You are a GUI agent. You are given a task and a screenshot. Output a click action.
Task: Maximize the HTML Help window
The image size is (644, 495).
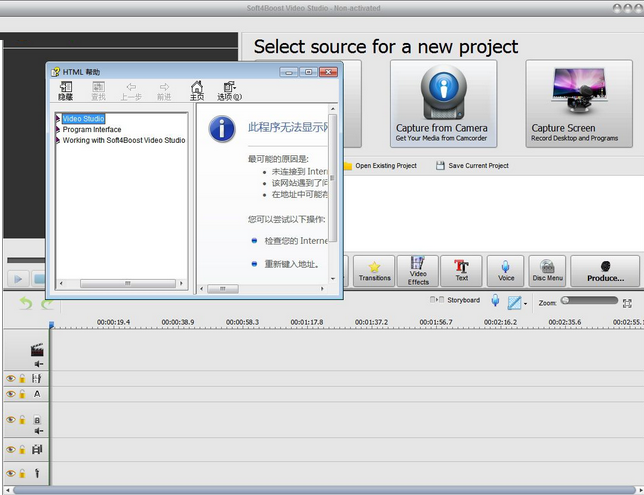[308, 72]
